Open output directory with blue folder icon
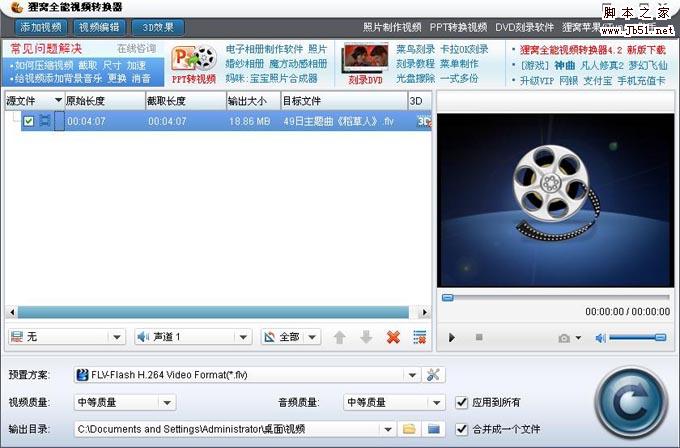The image size is (680, 448). click(x=434, y=429)
